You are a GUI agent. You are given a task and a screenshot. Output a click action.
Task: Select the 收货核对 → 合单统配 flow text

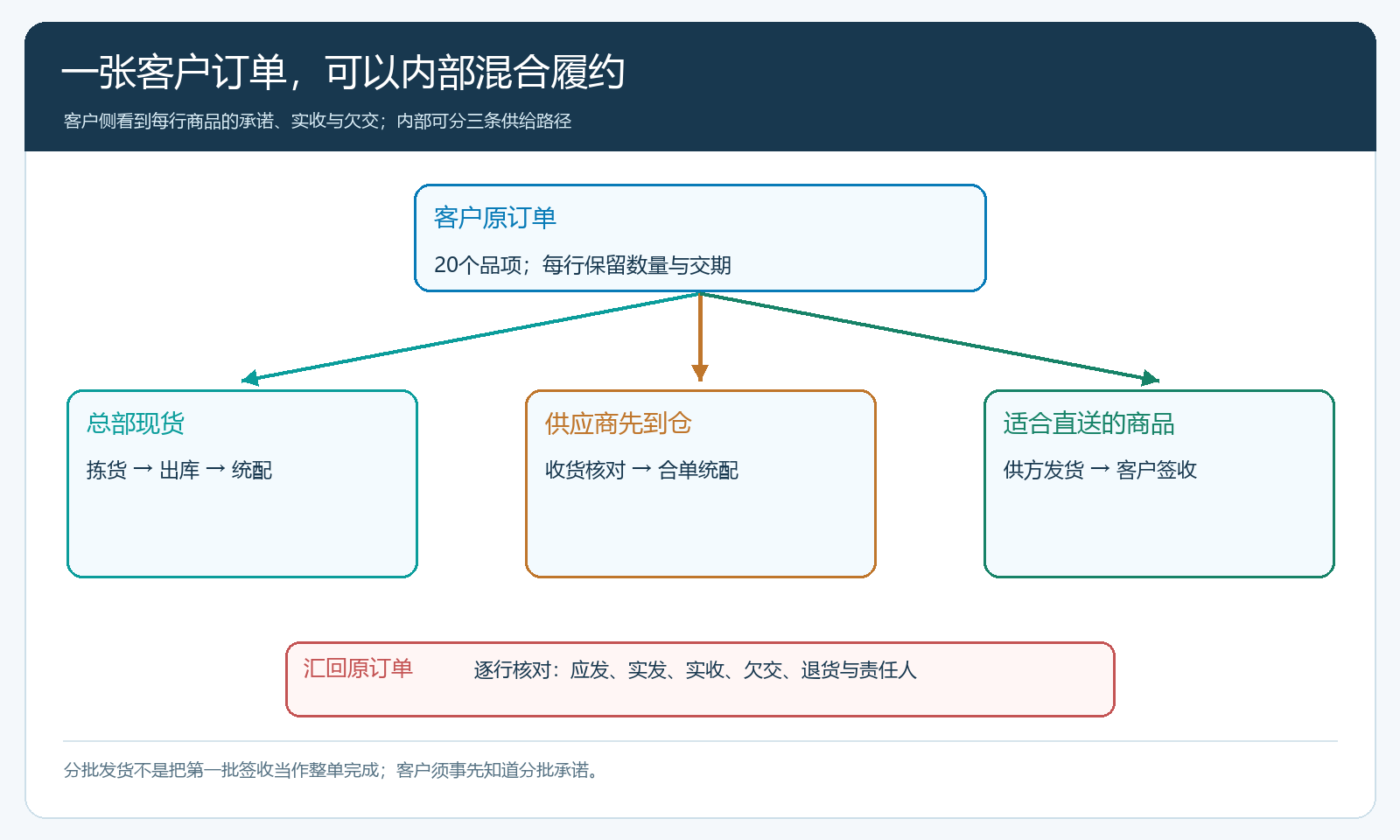pyautogui.click(x=641, y=470)
